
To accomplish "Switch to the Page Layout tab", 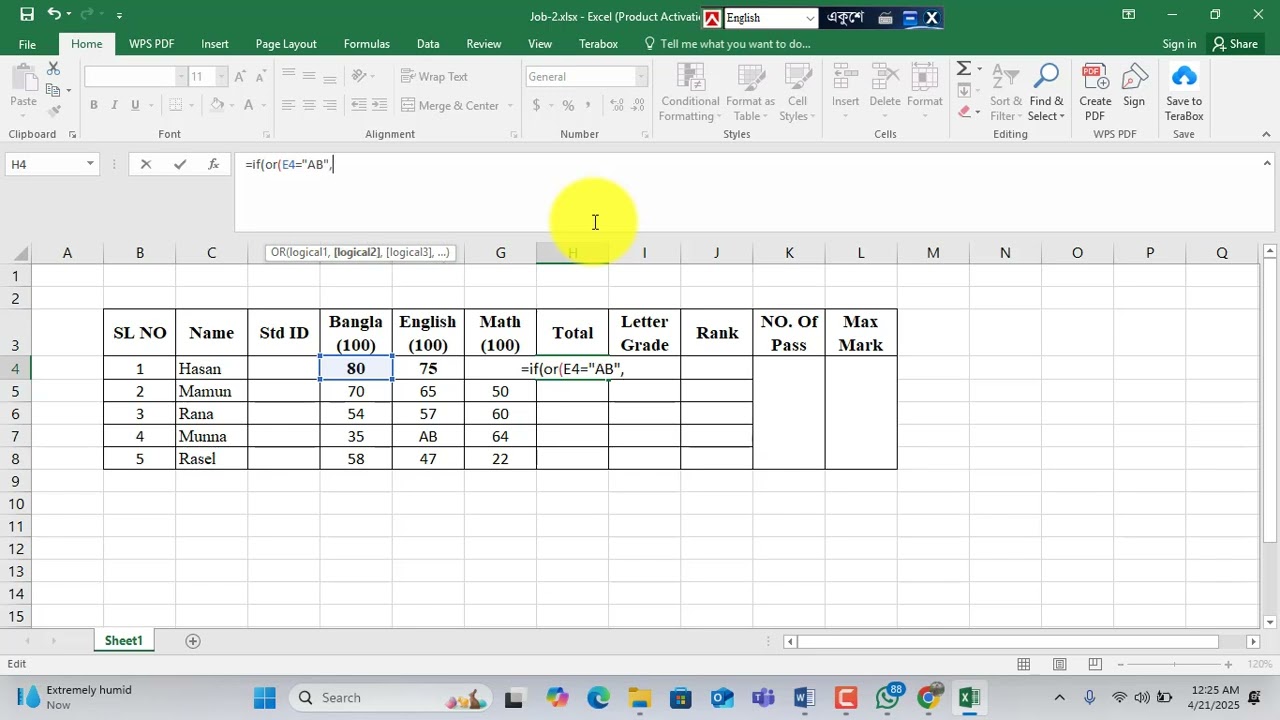I will (x=286, y=44).
